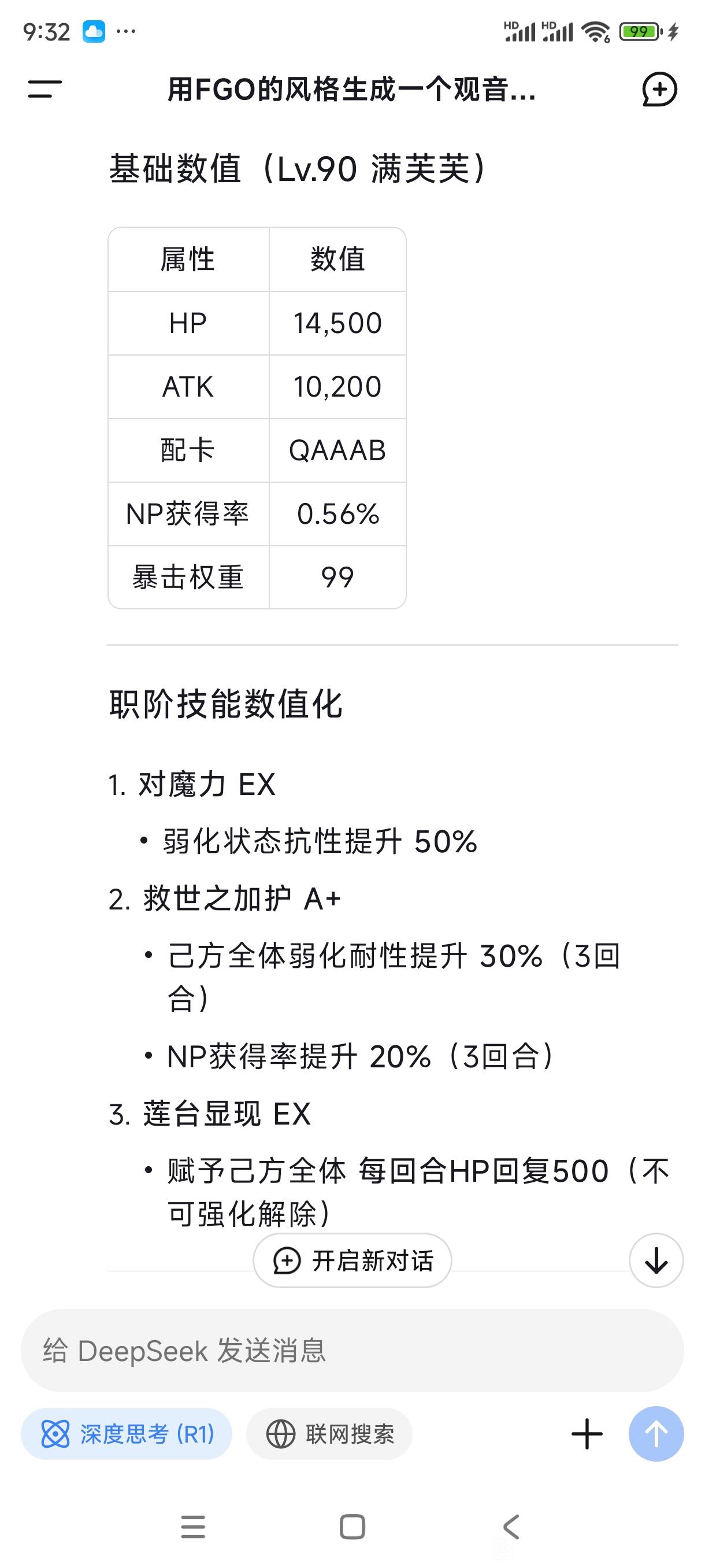Tap the cloud app status bar icon
This screenshot has height=1568, width=705.
tap(94, 31)
